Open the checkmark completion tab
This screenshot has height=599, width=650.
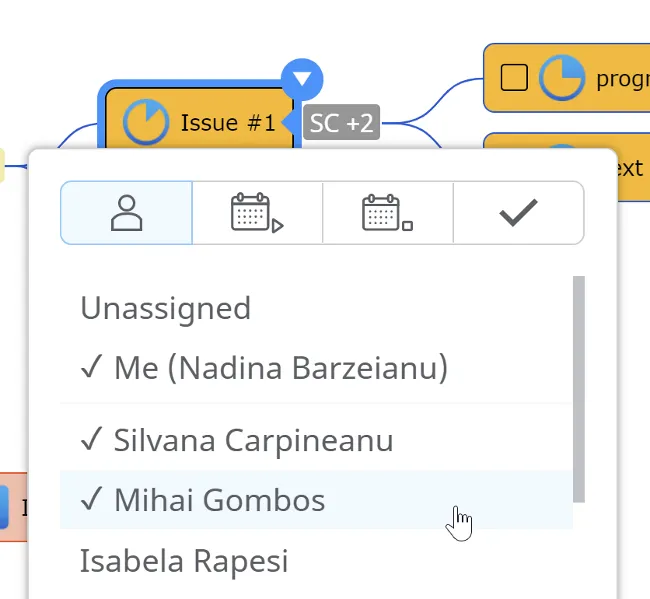tap(518, 213)
